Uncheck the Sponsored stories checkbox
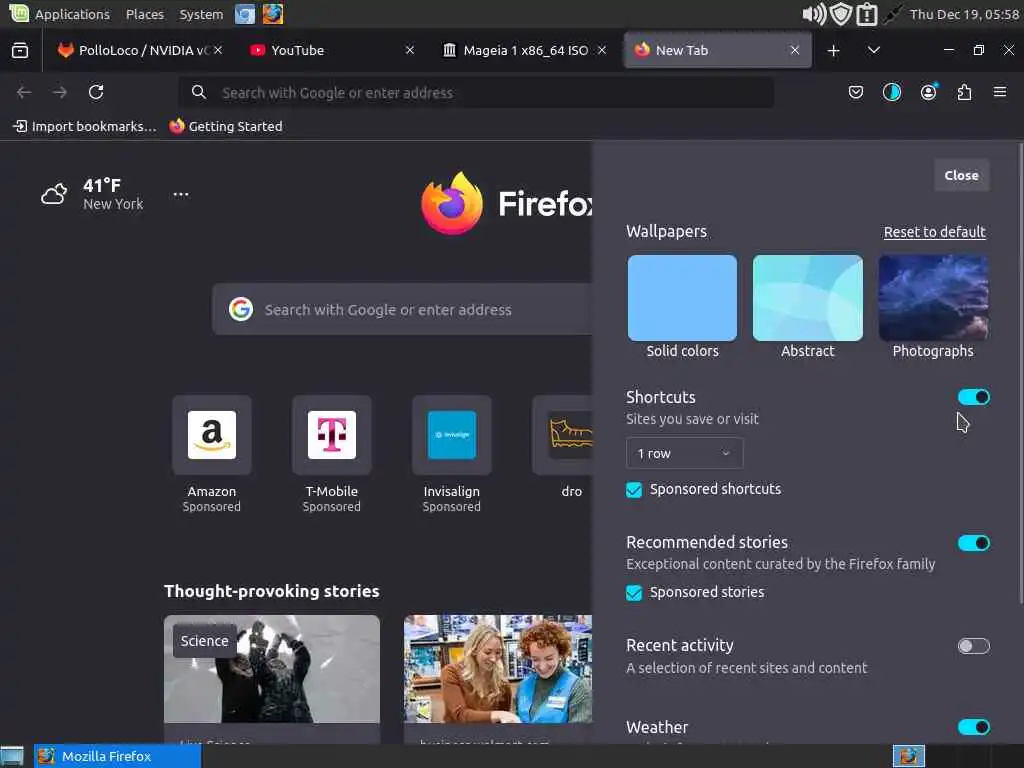Image resolution: width=1024 pixels, height=768 pixels. point(634,592)
